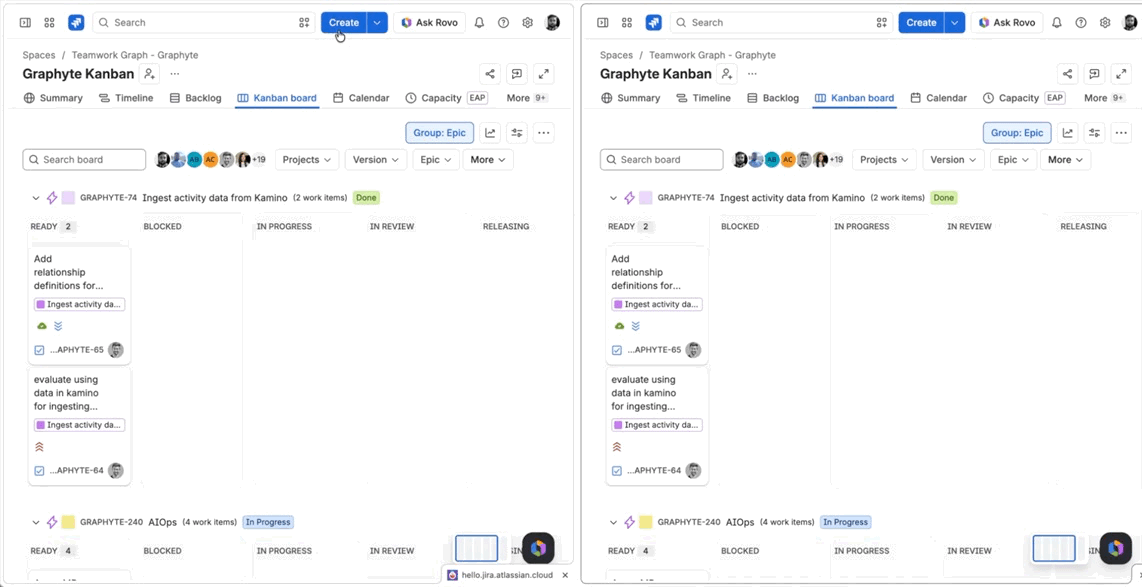The width and height of the screenshot is (1142, 587).
Task: Collapse the GRAPHYTE-240 AIOps group in left window
Action: point(35,522)
